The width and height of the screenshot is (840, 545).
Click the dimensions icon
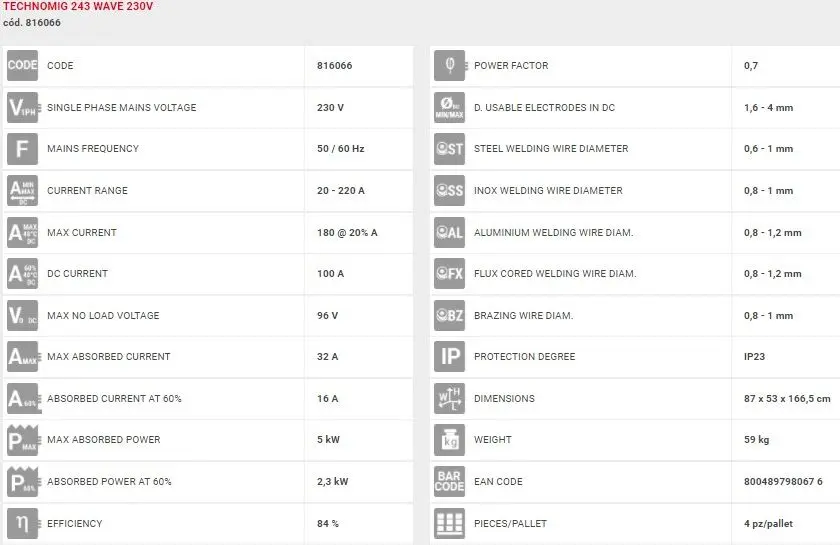coord(449,399)
